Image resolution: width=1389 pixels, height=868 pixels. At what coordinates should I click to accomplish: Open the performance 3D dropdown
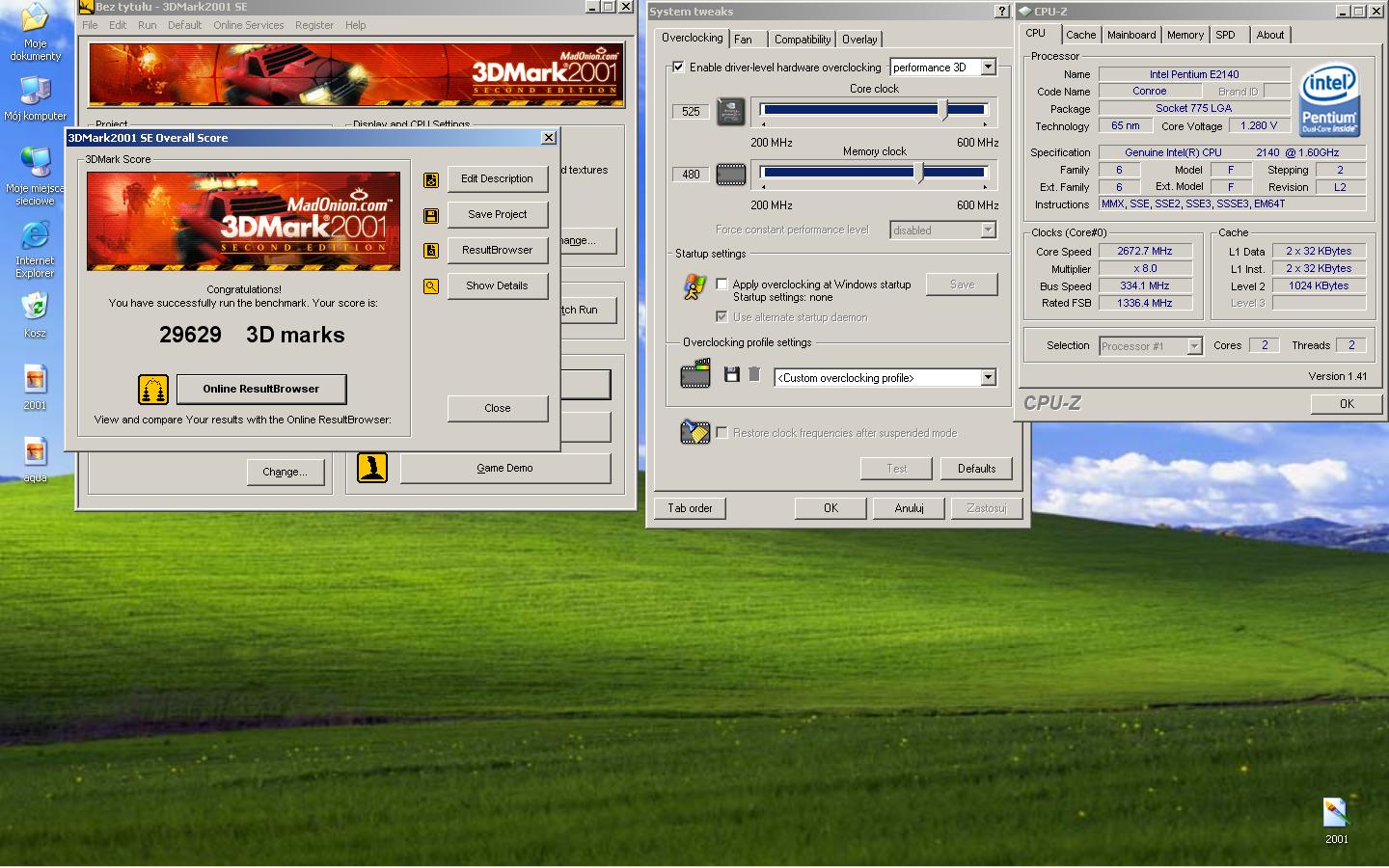pyautogui.click(x=989, y=68)
